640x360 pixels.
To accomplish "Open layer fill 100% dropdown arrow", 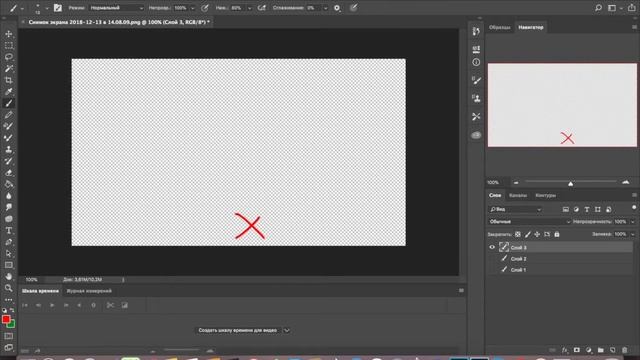I will click(x=633, y=234).
